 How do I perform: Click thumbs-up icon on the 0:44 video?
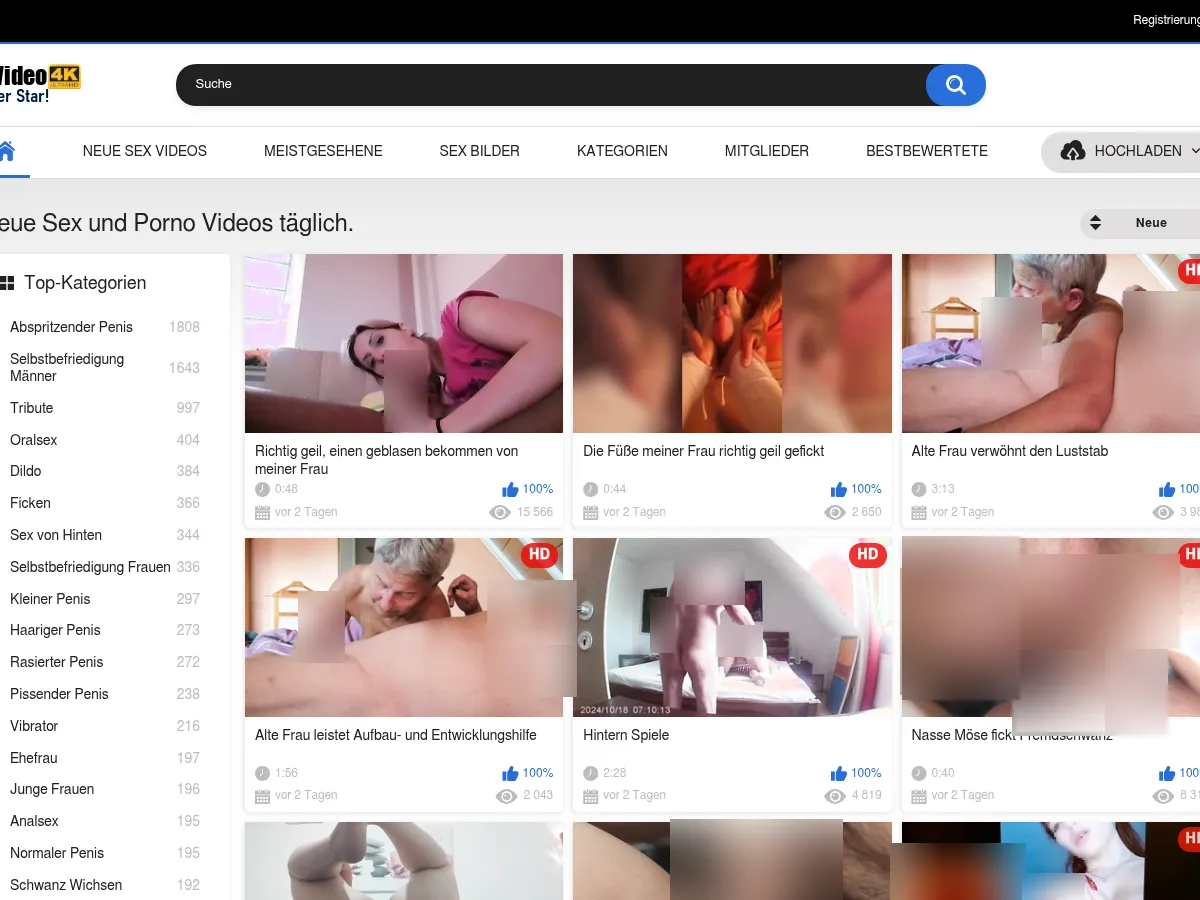(x=838, y=490)
